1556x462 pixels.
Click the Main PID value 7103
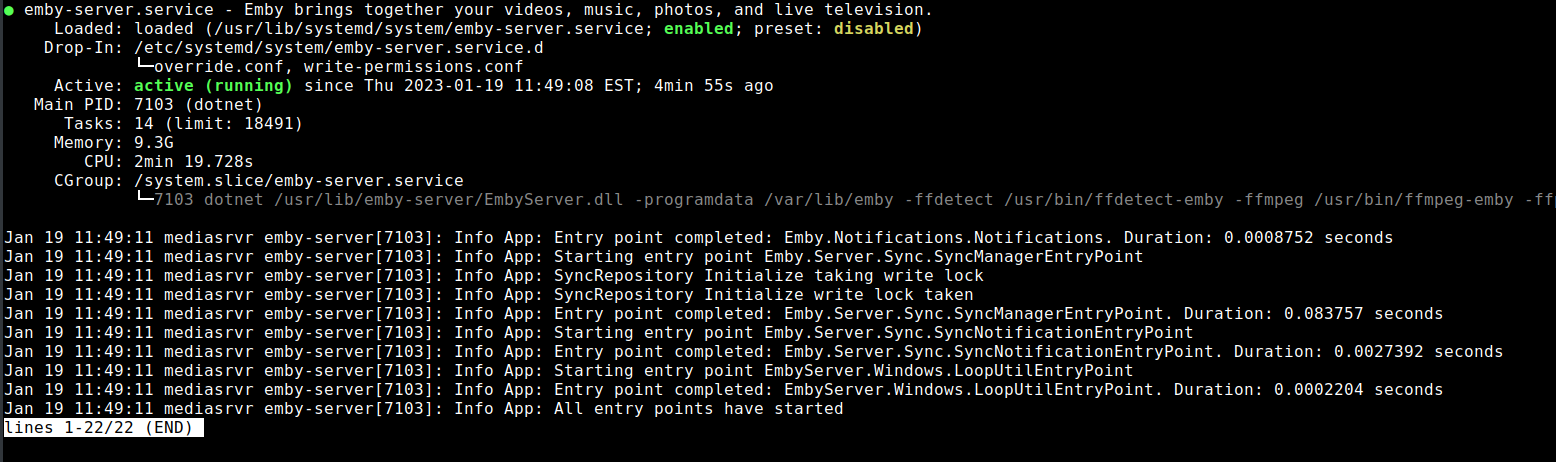pyautogui.click(x=153, y=105)
